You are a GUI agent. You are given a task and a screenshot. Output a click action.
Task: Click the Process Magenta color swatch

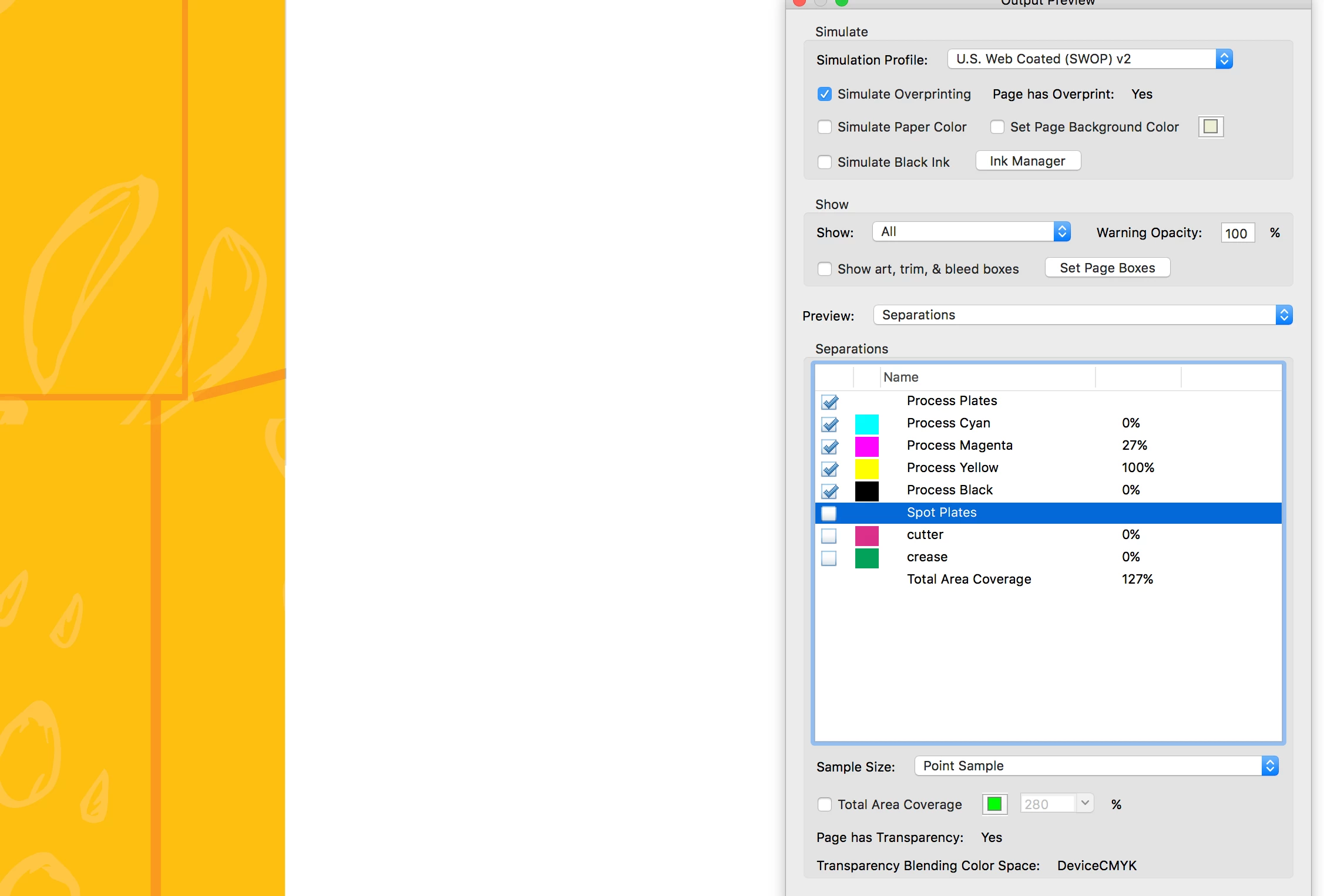click(866, 446)
